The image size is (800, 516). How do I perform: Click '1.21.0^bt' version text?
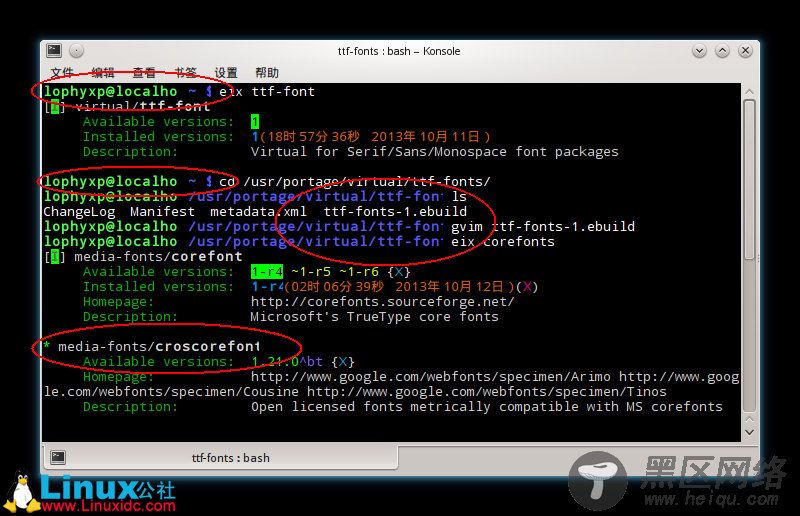pyautogui.click(x=287, y=361)
